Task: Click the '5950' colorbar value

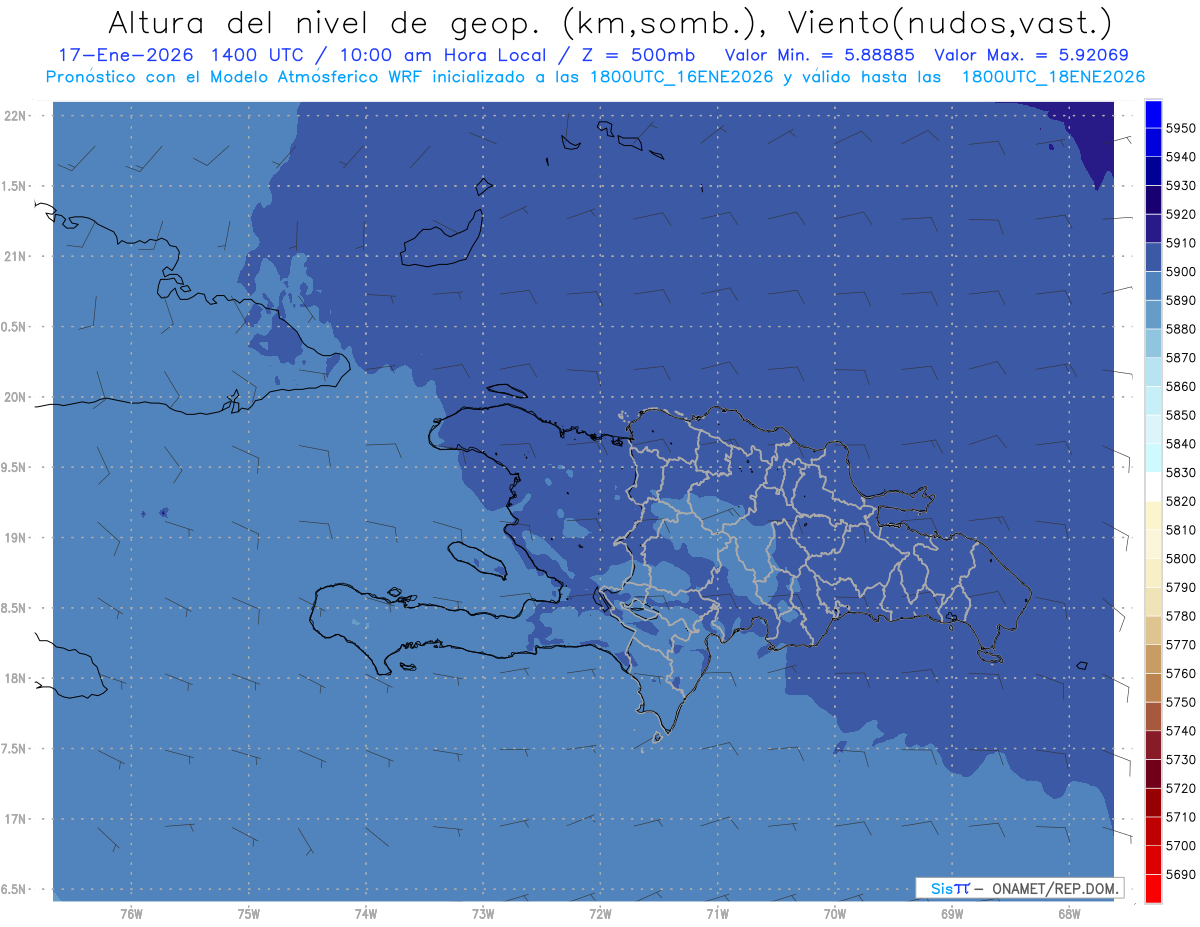Action: point(1181,128)
